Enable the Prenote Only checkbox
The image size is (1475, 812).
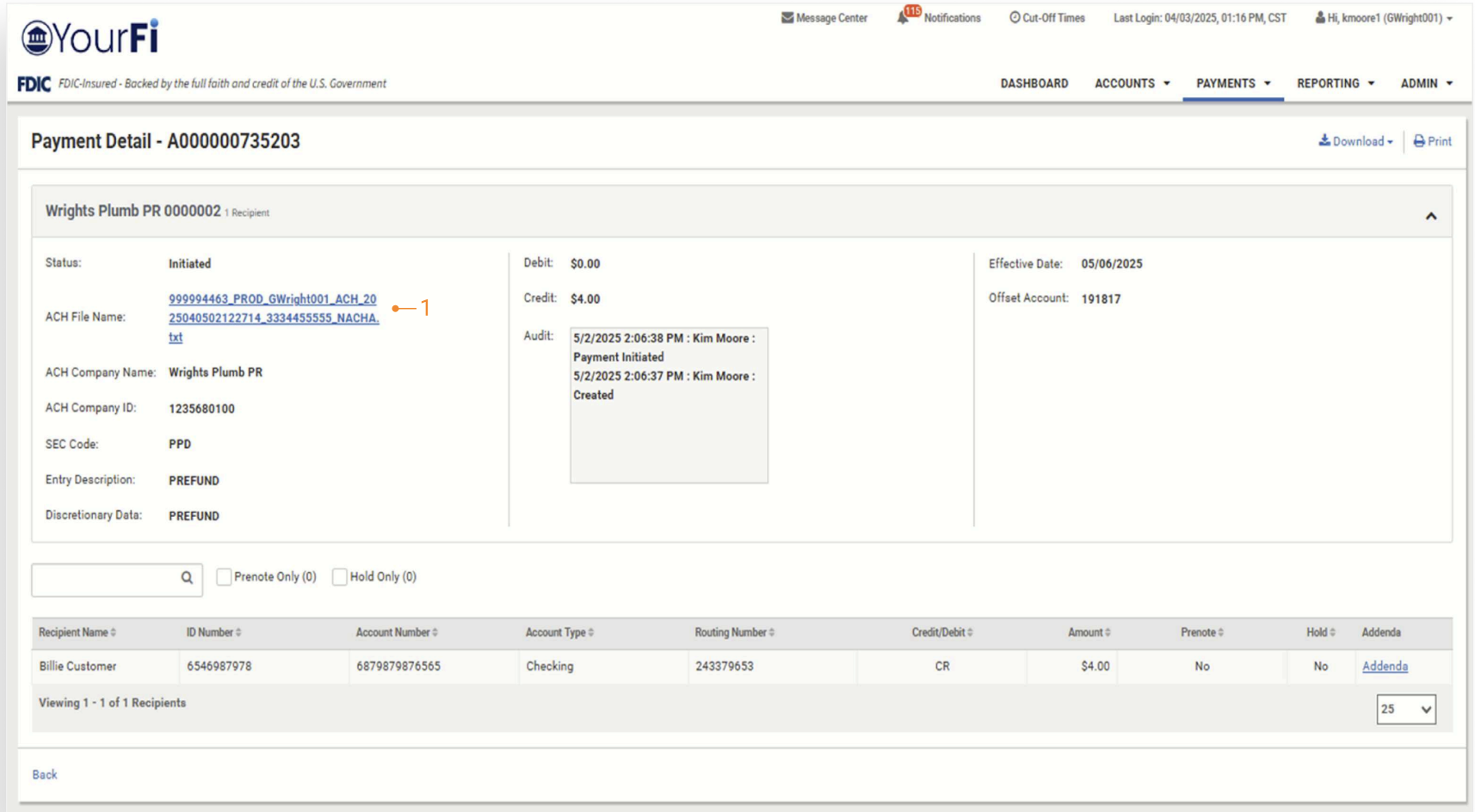point(224,577)
